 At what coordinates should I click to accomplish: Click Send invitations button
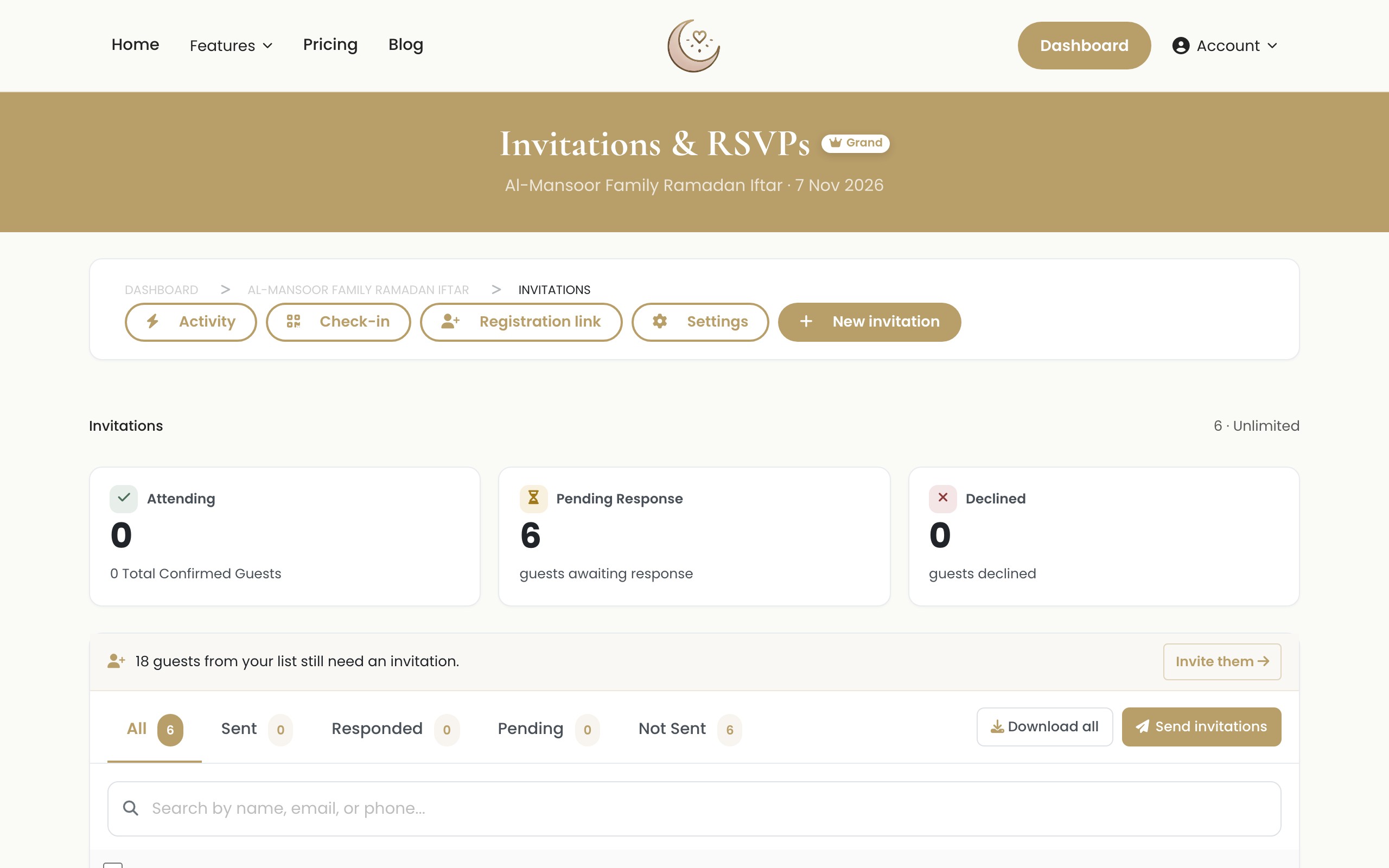[x=1201, y=727]
